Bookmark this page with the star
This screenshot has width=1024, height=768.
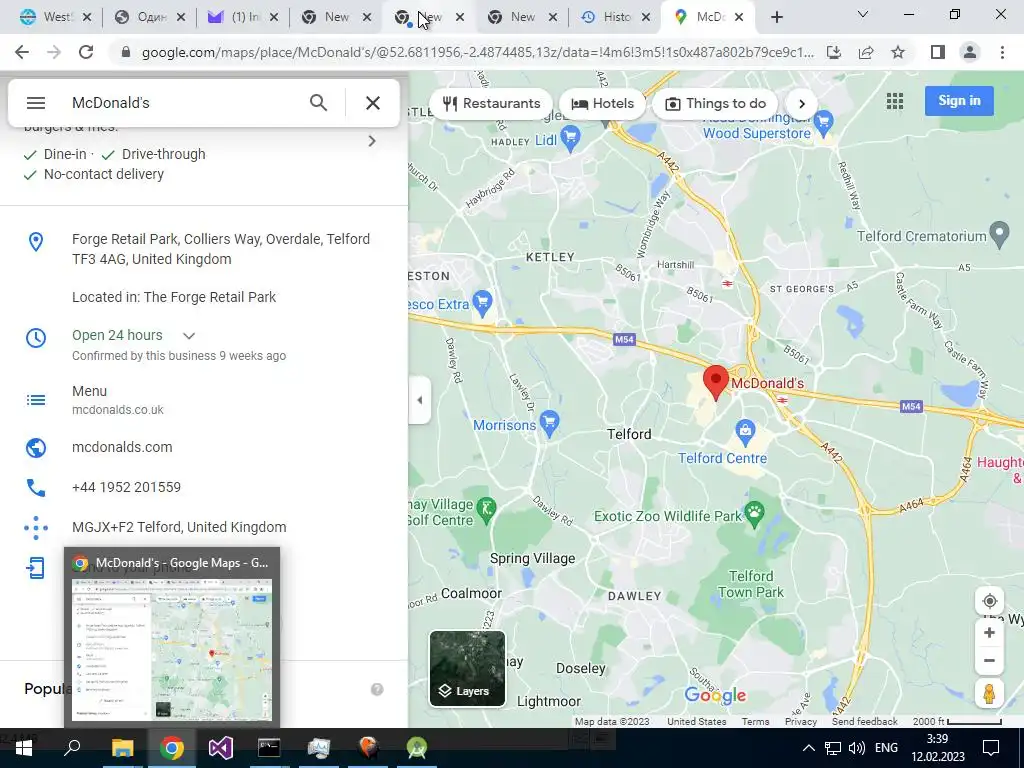[898, 52]
